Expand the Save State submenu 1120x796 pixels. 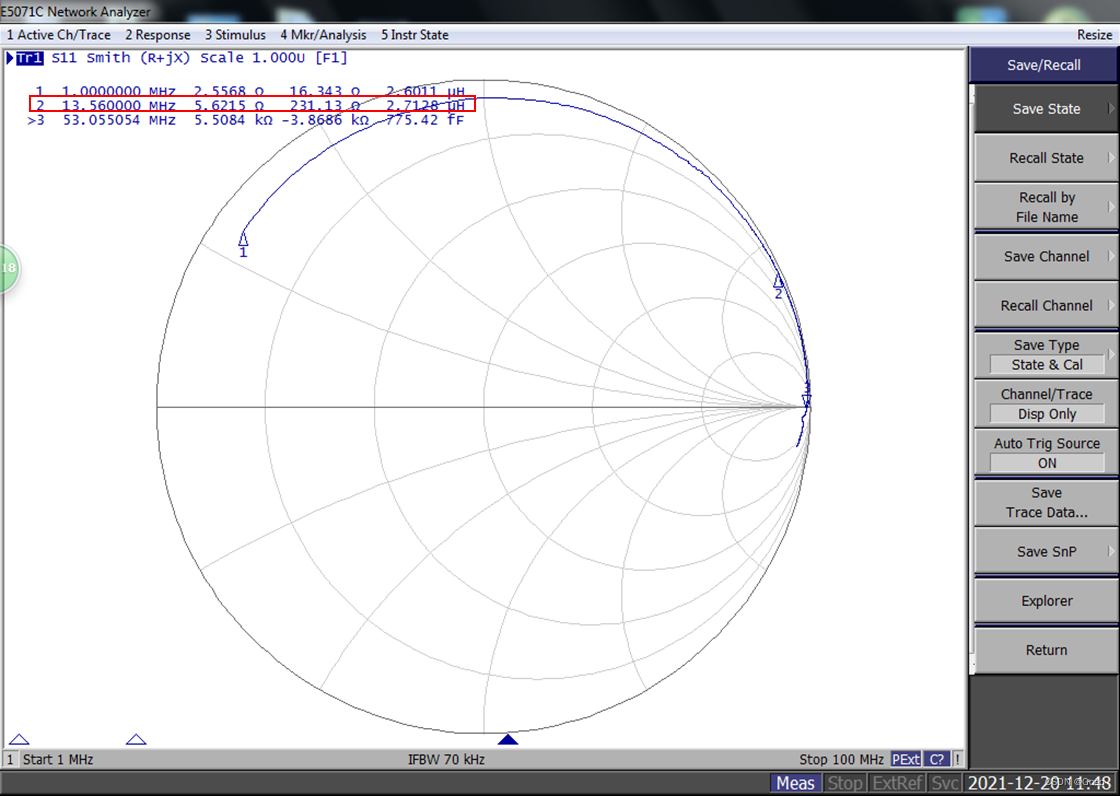click(x=1046, y=109)
